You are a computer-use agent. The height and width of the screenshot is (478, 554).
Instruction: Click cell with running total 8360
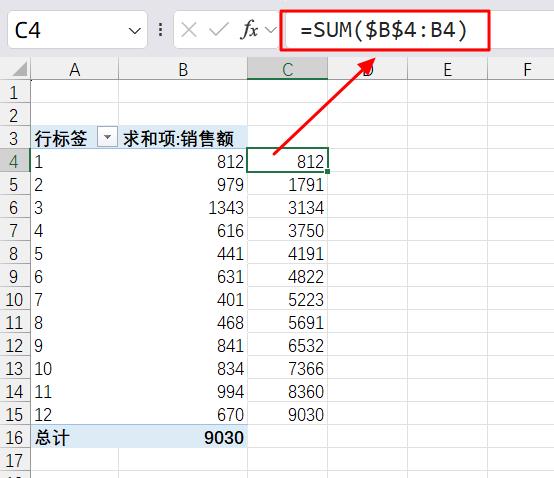[288, 391]
